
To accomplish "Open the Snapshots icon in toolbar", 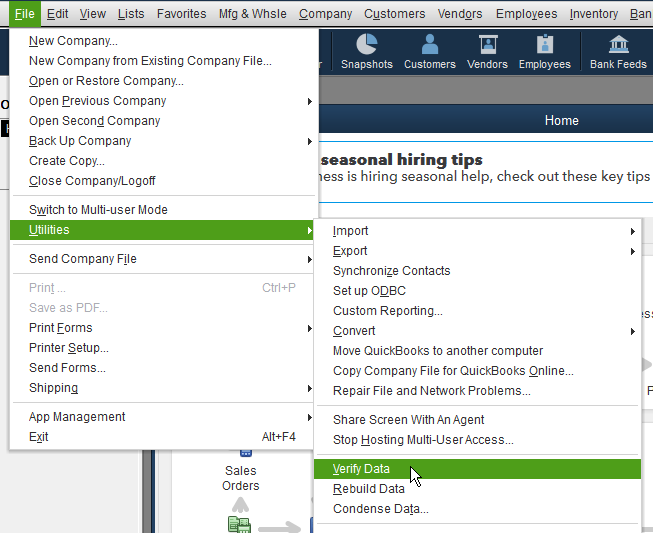I will click(x=366, y=52).
